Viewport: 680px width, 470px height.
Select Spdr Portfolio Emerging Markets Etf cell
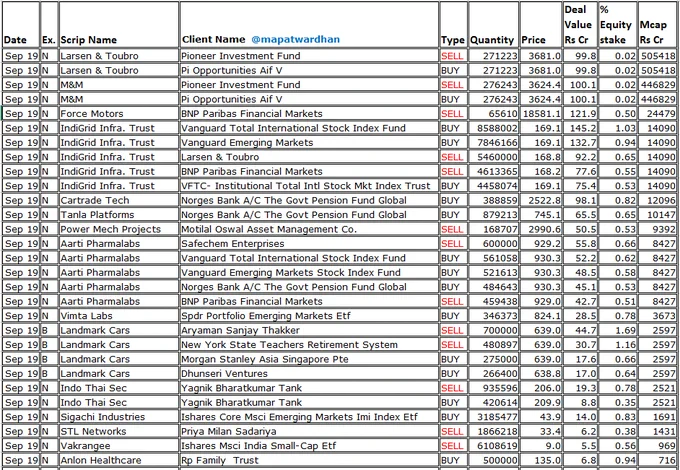(309, 316)
